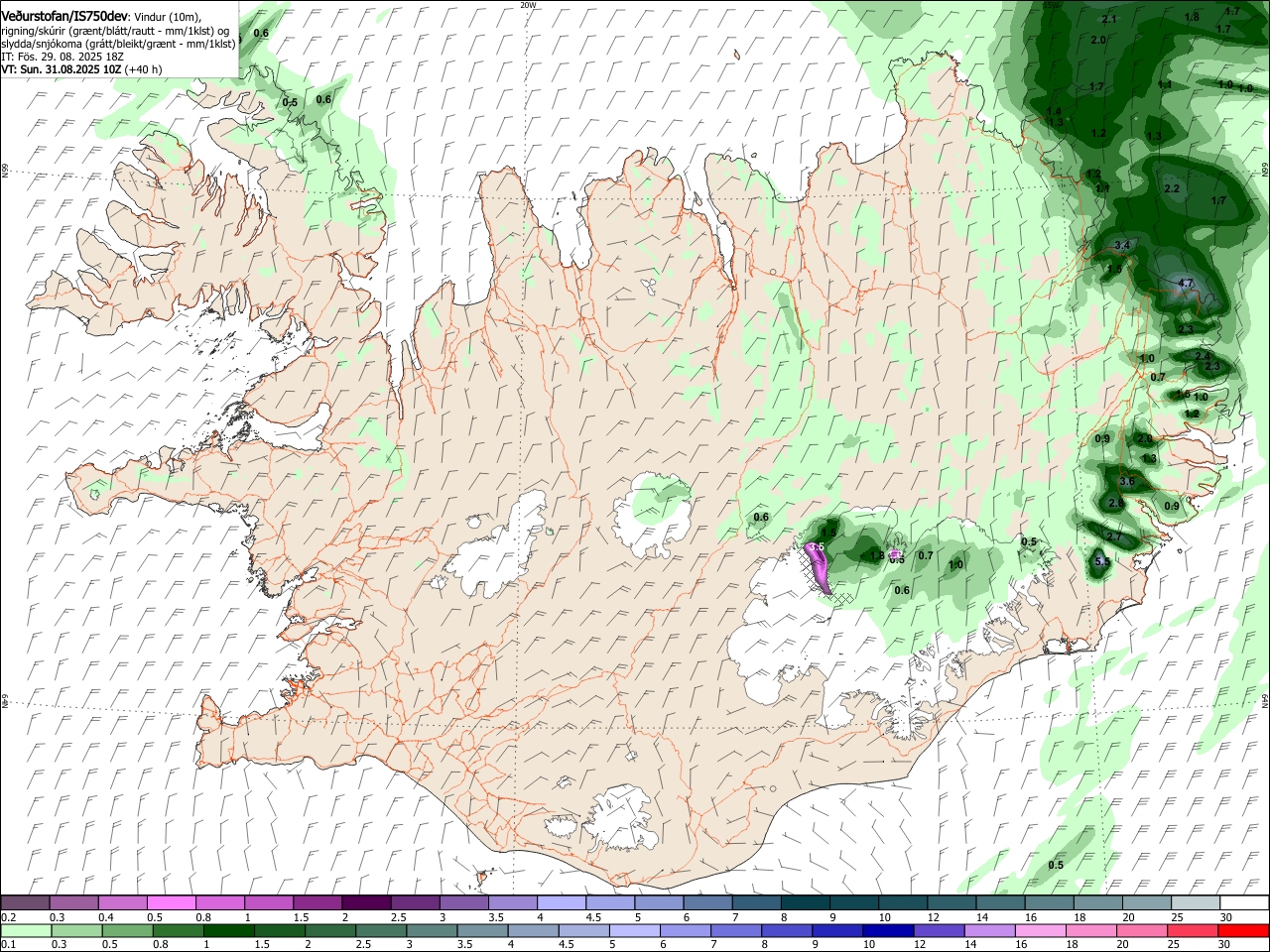Viewport: 1270px width, 952px height.
Task: Select rain legend swatch between 10 and 12
Action: click(887, 931)
